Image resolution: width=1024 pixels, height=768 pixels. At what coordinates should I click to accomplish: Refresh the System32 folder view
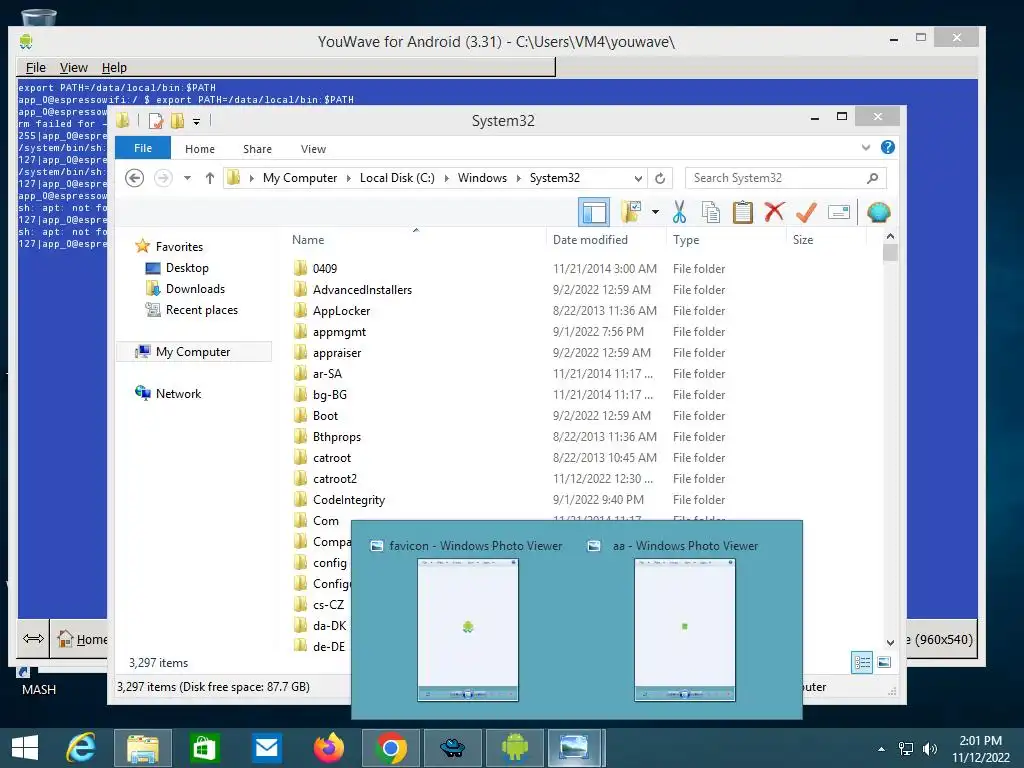click(660, 178)
